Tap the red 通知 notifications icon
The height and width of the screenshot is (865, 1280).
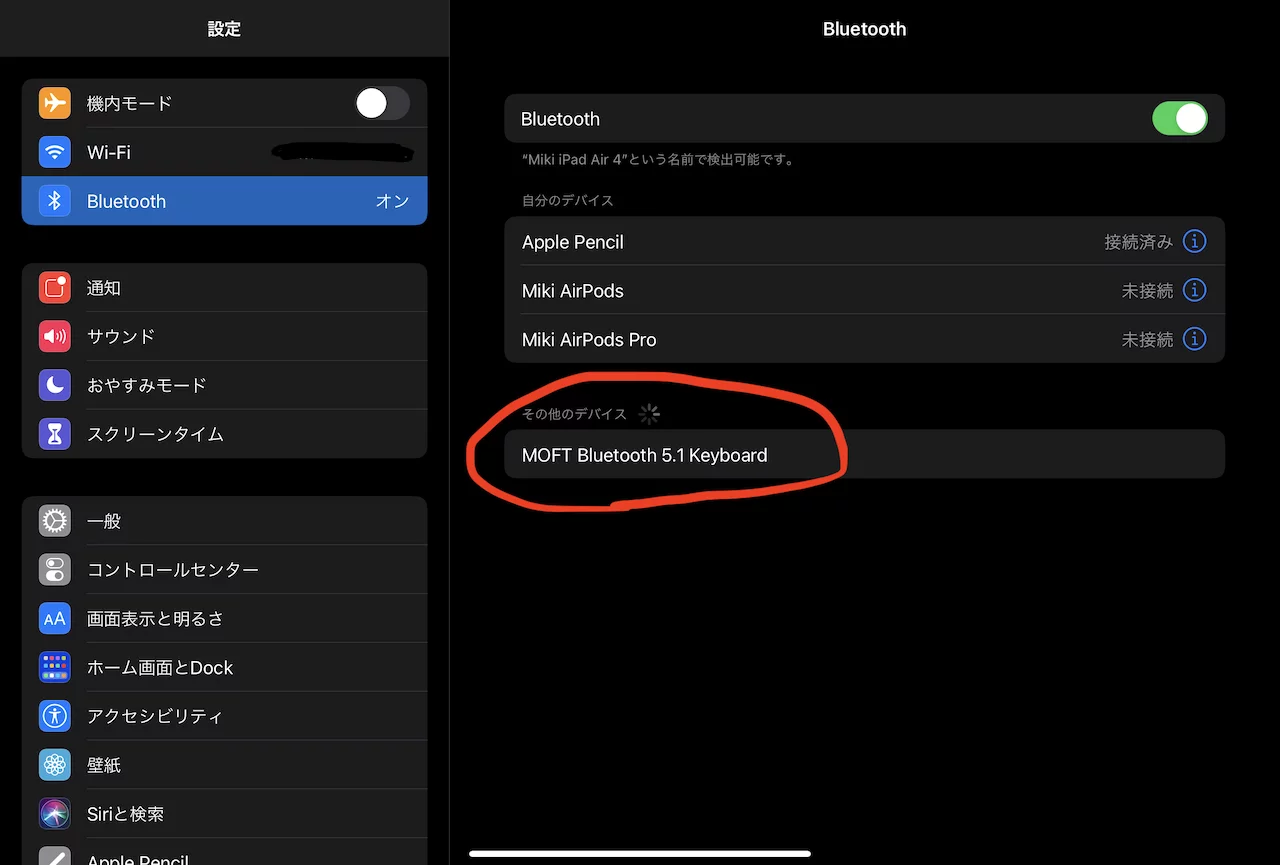(x=55, y=288)
